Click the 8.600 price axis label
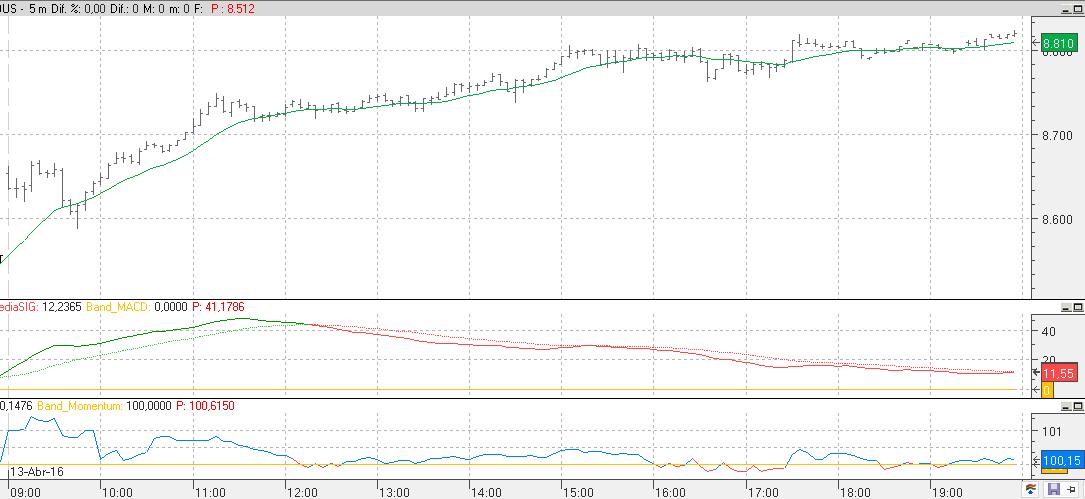1085x499 pixels. pos(1056,220)
